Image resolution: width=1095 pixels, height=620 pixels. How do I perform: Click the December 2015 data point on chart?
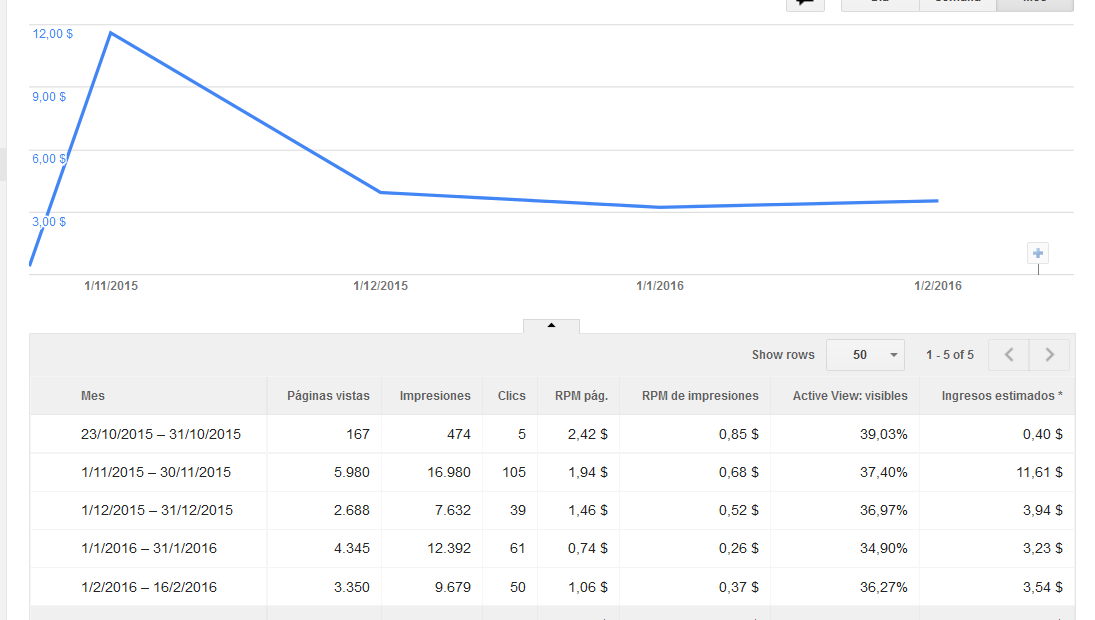tap(381, 192)
